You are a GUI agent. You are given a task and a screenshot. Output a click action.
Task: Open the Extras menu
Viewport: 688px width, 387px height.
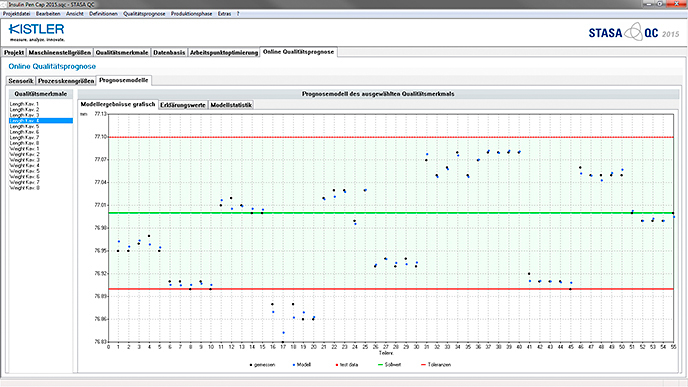click(224, 14)
